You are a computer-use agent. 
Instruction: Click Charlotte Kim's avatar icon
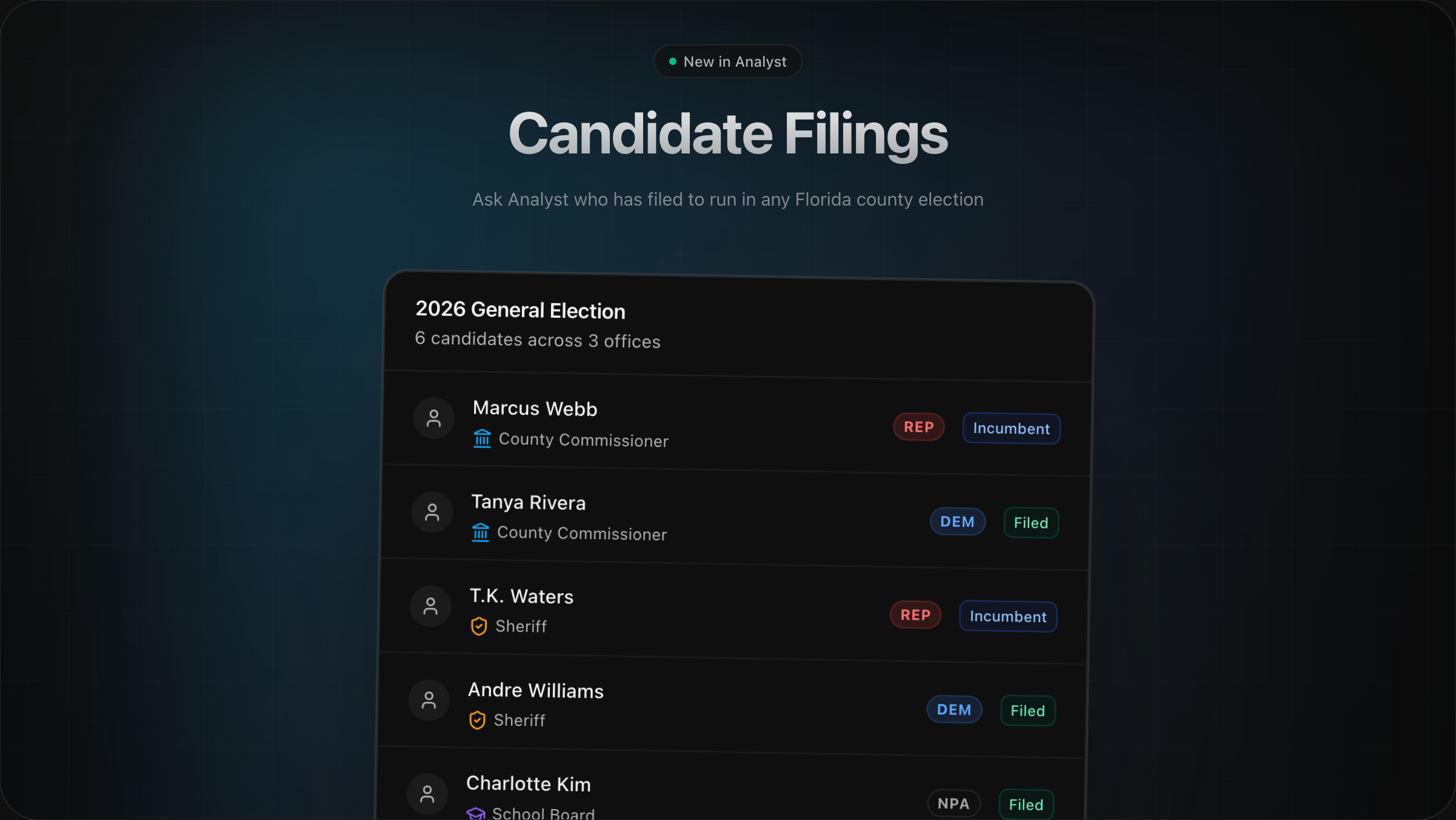coord(427,794)
